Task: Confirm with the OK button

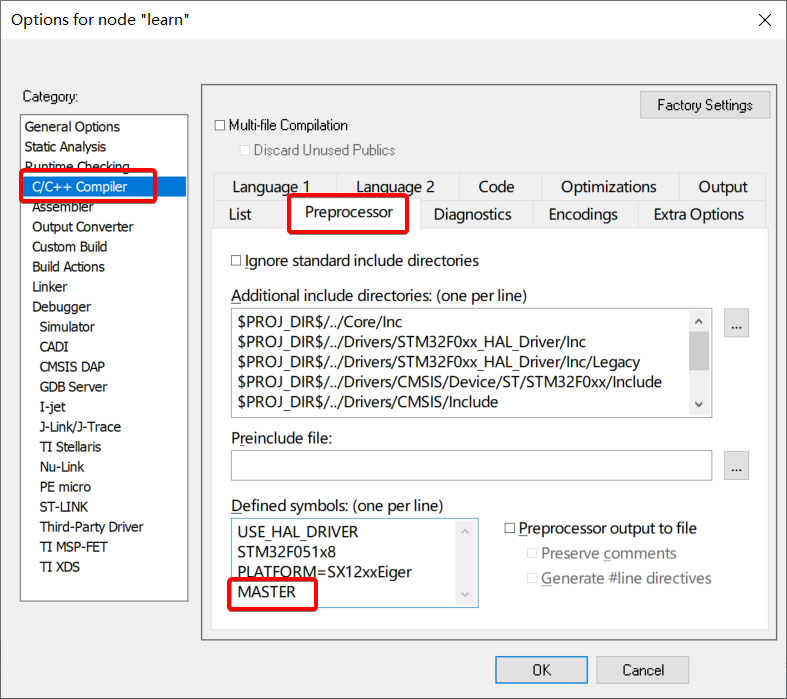Action: point(541,670)
